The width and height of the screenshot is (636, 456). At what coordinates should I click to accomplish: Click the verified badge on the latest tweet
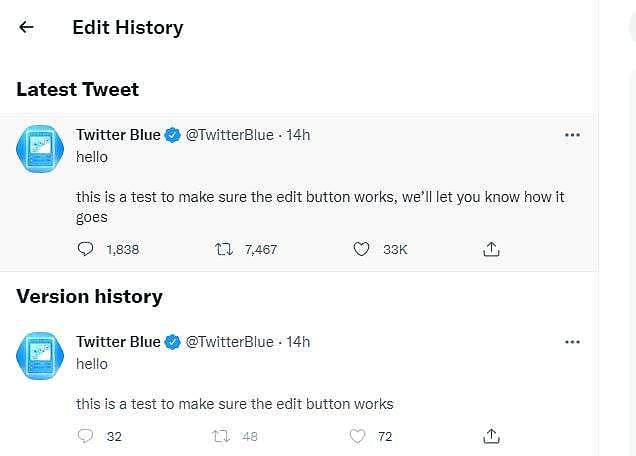(x=172, y=135)
